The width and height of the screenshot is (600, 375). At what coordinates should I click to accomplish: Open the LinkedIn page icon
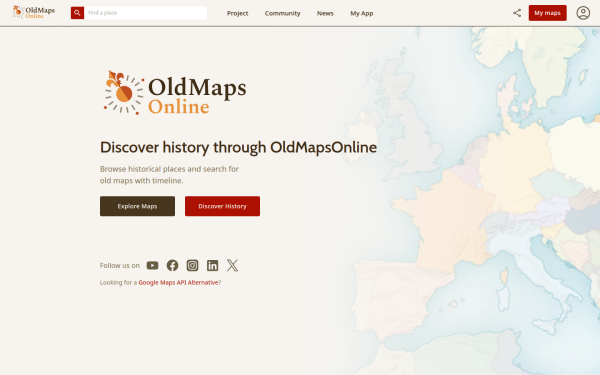[212, 265]
